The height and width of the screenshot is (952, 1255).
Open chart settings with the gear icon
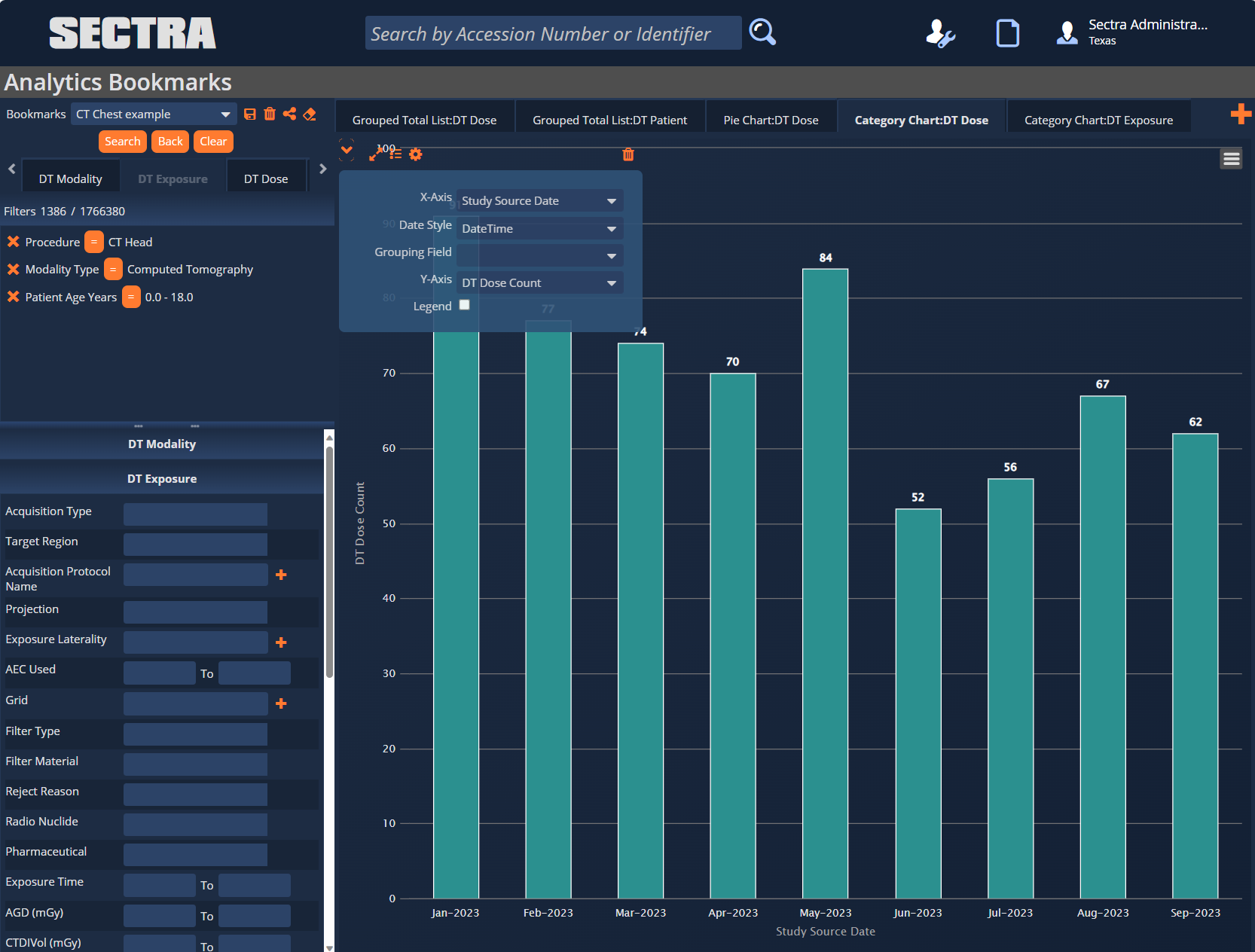click(416, 154)
